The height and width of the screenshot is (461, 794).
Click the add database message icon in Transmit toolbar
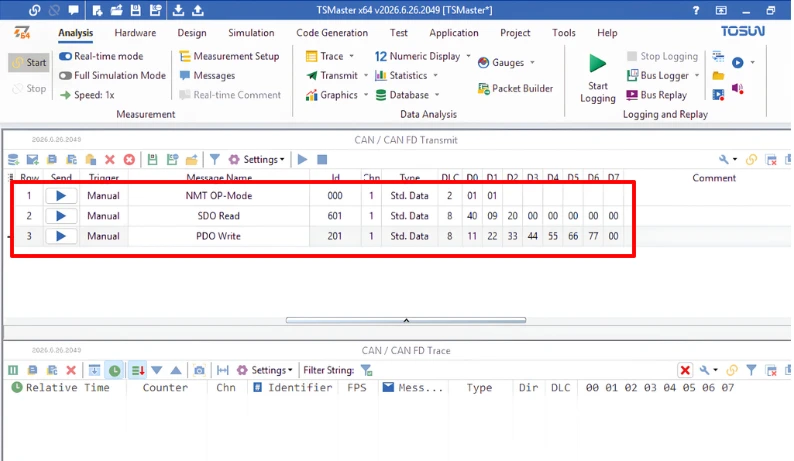pyautogui.click(x=14, y=160)
